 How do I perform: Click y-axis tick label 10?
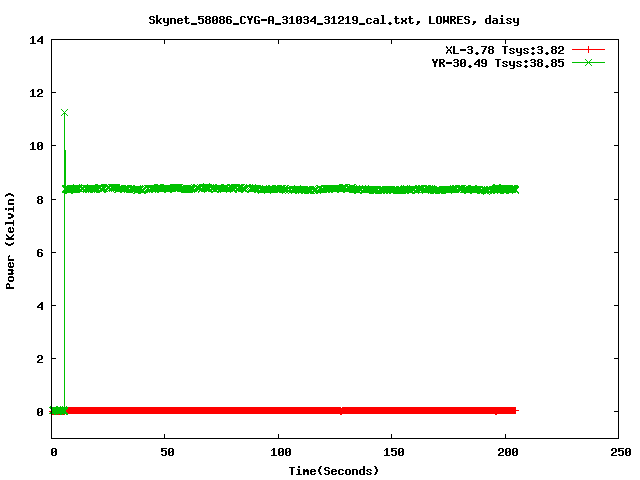[x=36, y=146]
